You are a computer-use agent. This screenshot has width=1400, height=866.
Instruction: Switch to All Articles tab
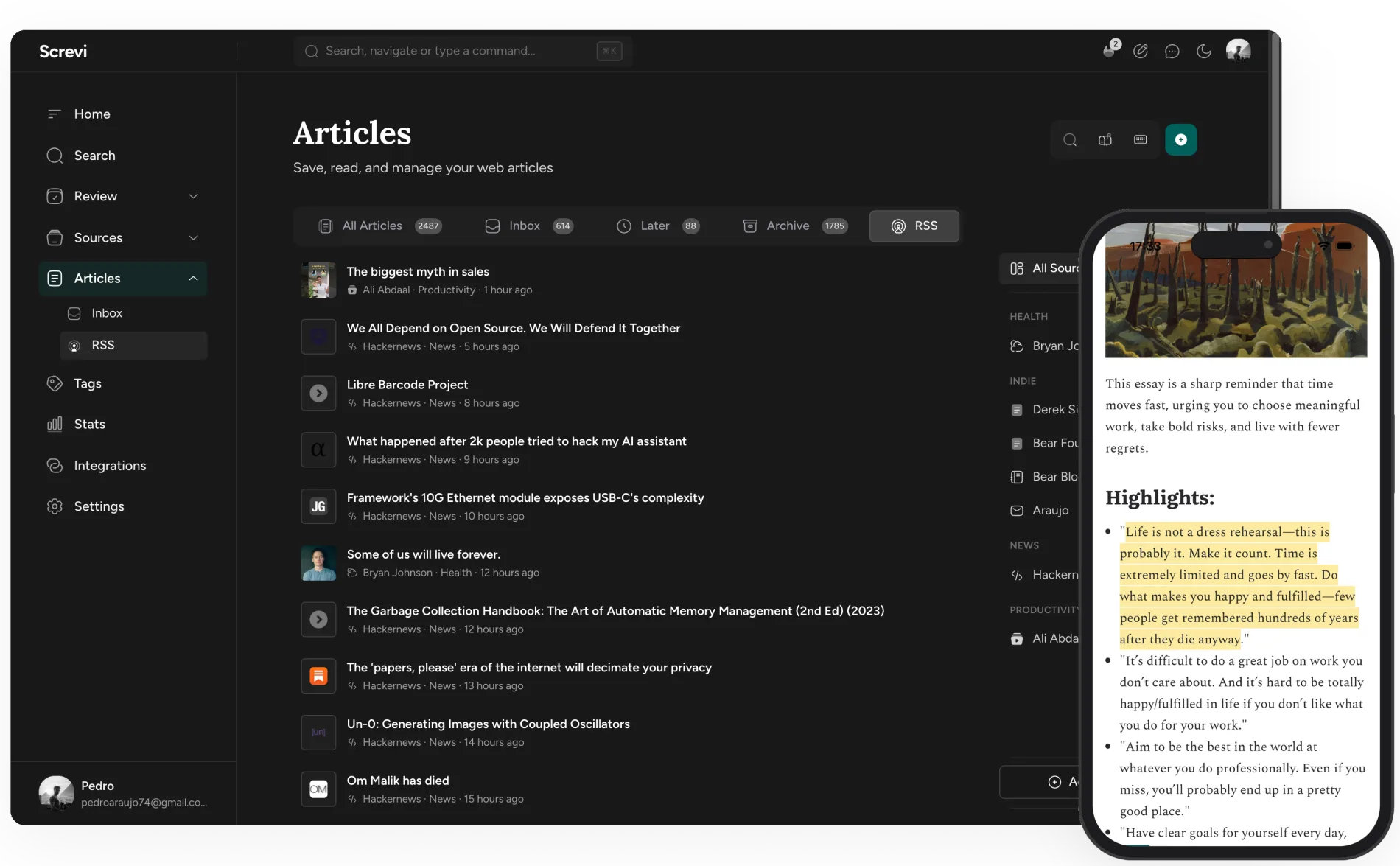click(379, 226)
